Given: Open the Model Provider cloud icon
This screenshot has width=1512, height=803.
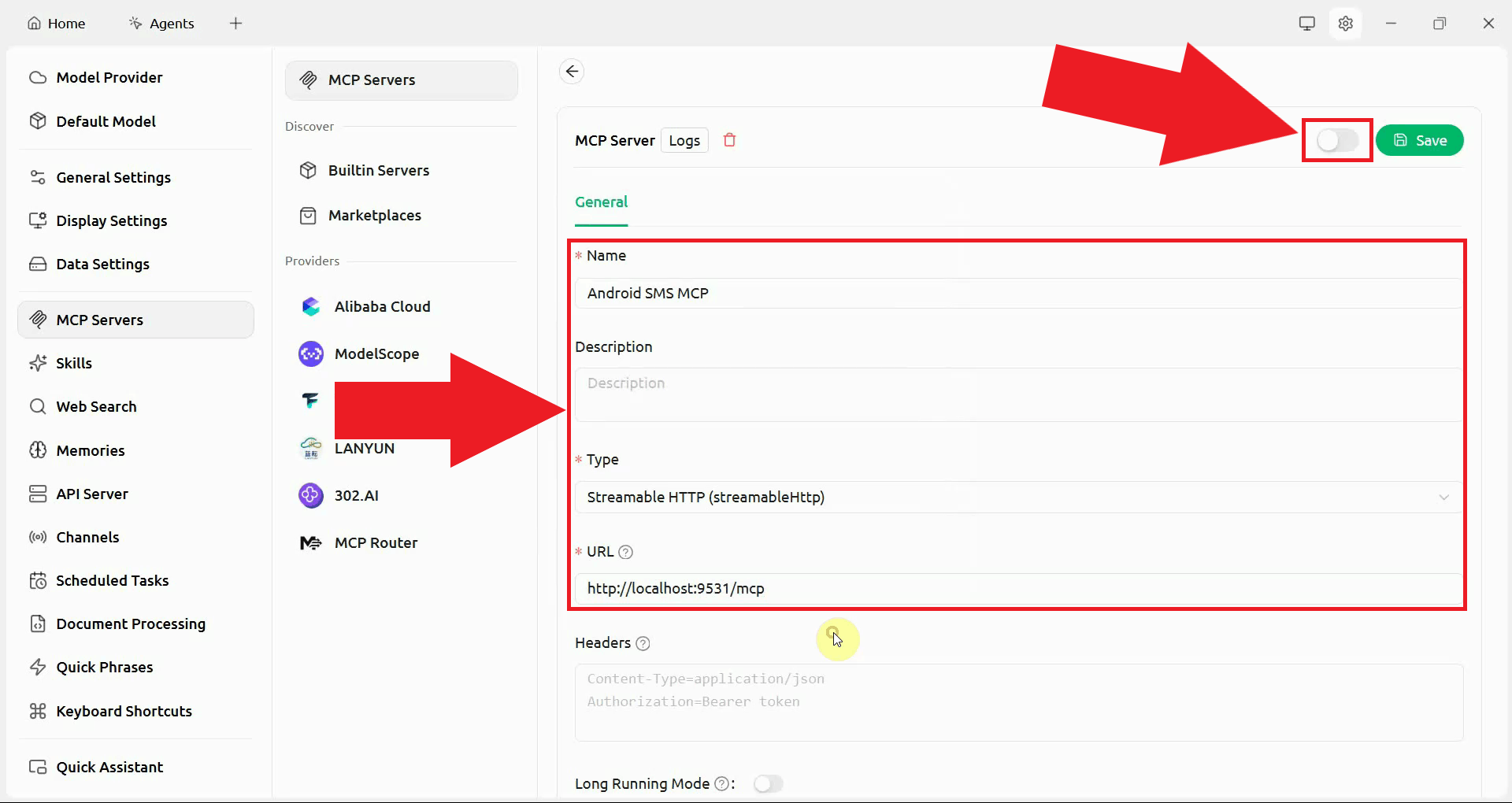Looking at the screenshot, I should (x=38, y=77).
